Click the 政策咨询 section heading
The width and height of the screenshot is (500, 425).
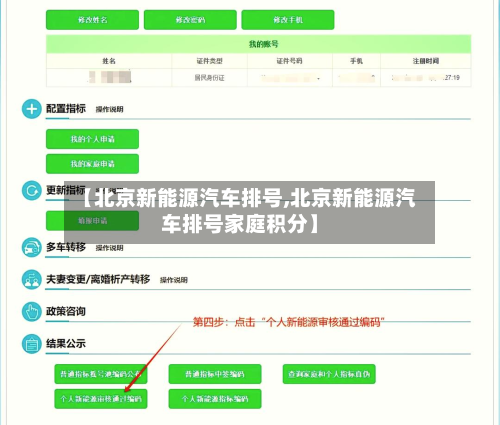click(66, 311)
